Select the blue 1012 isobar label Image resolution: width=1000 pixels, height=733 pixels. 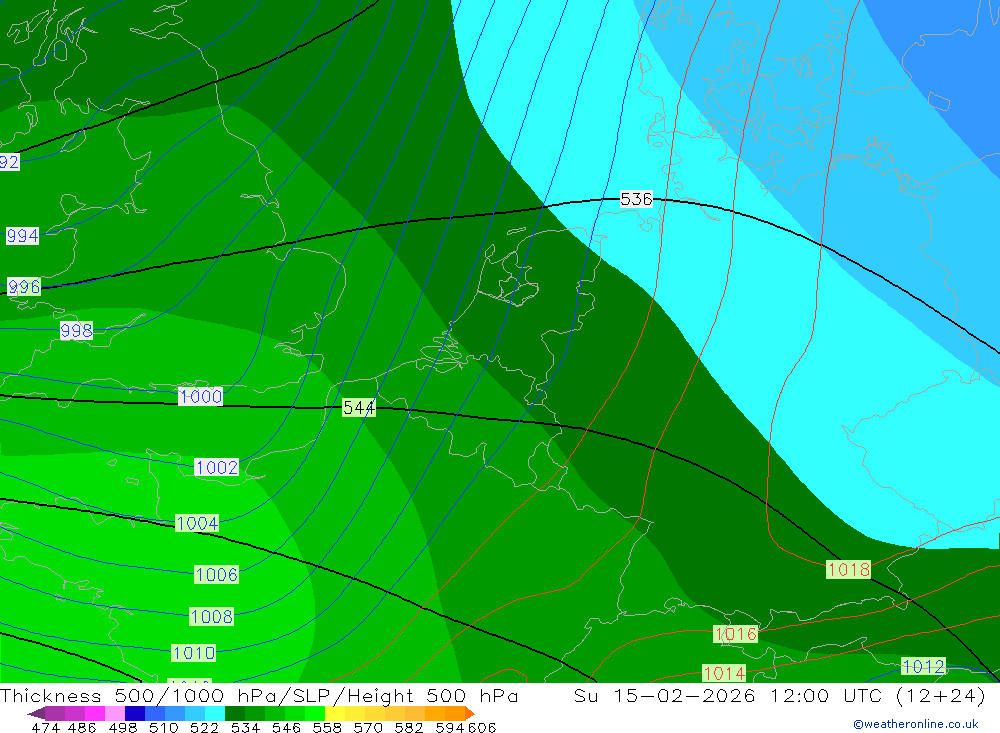(x=923, y=666)
